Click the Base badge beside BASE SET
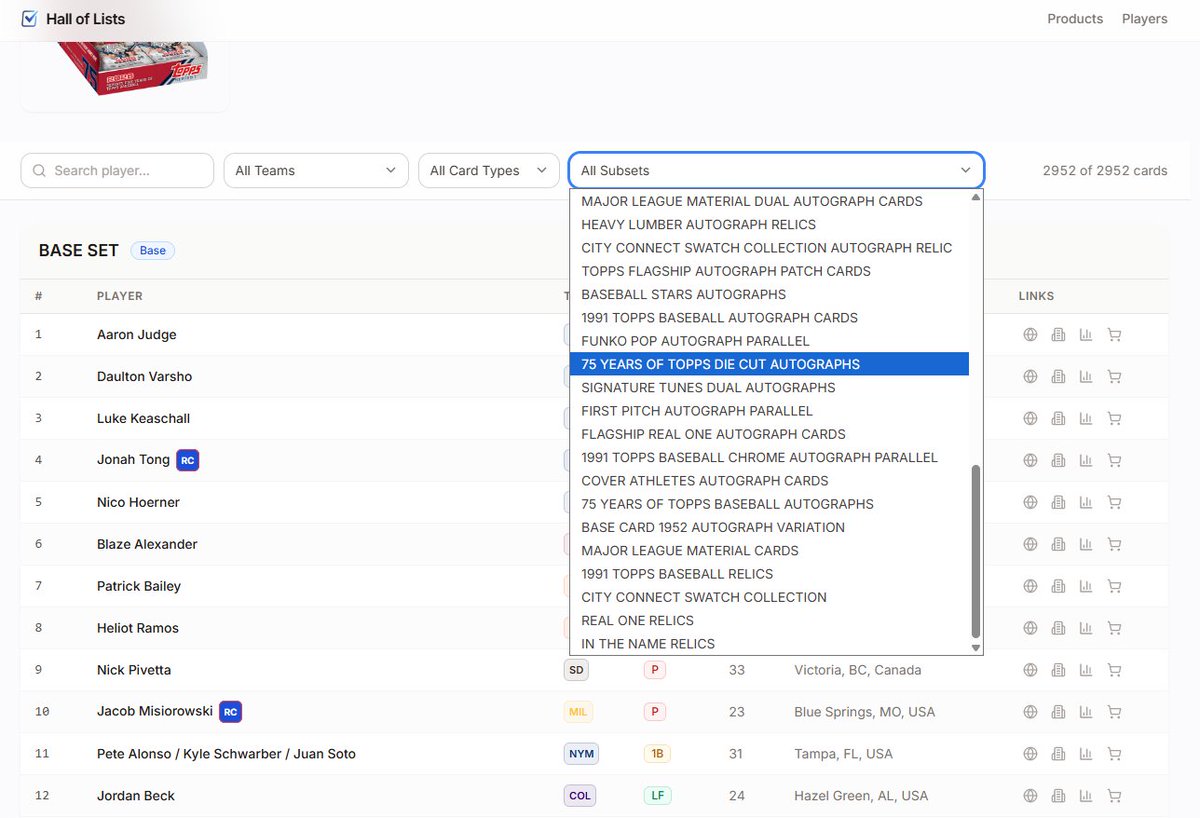 click(x=153, y=250)
